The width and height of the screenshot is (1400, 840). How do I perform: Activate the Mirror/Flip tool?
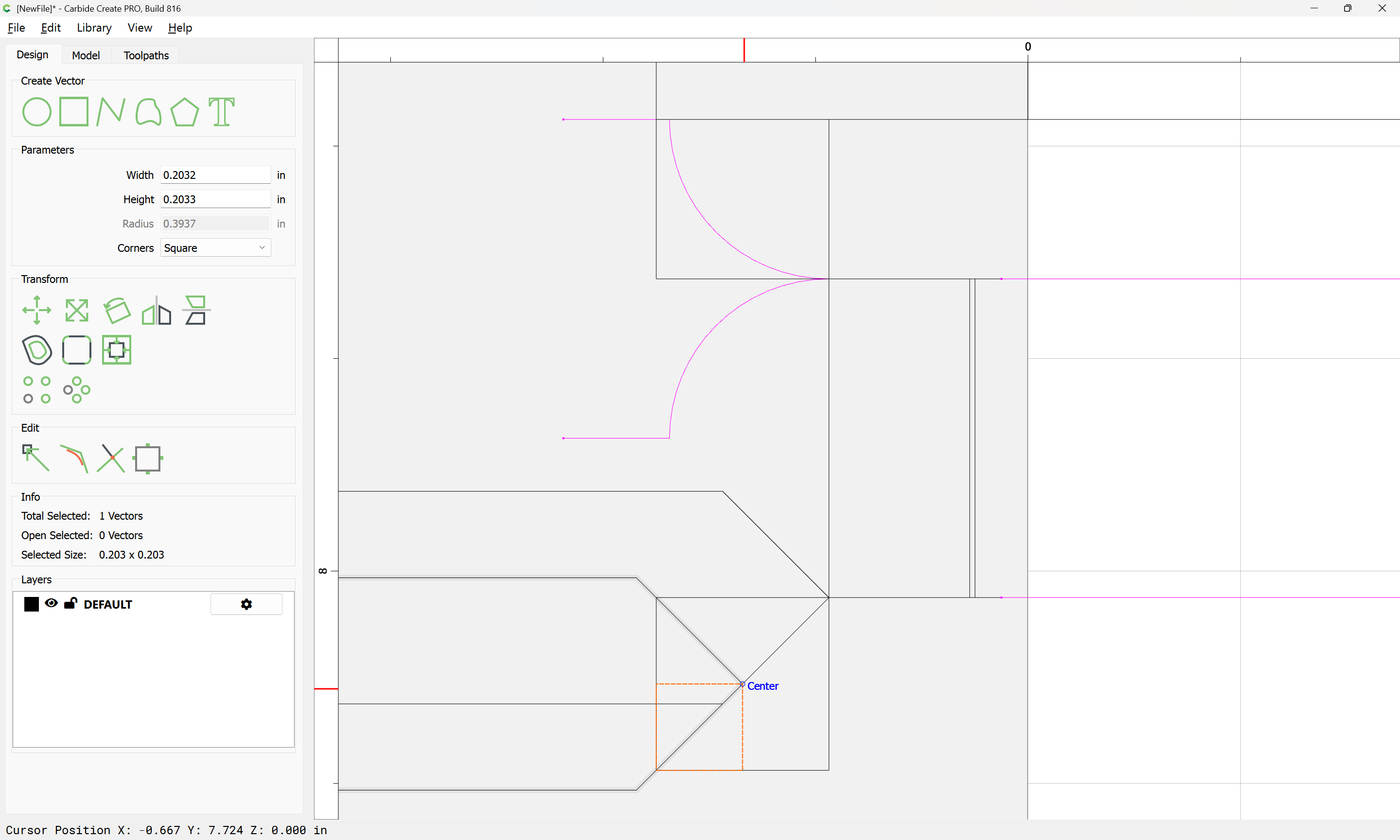pos(157,310)
